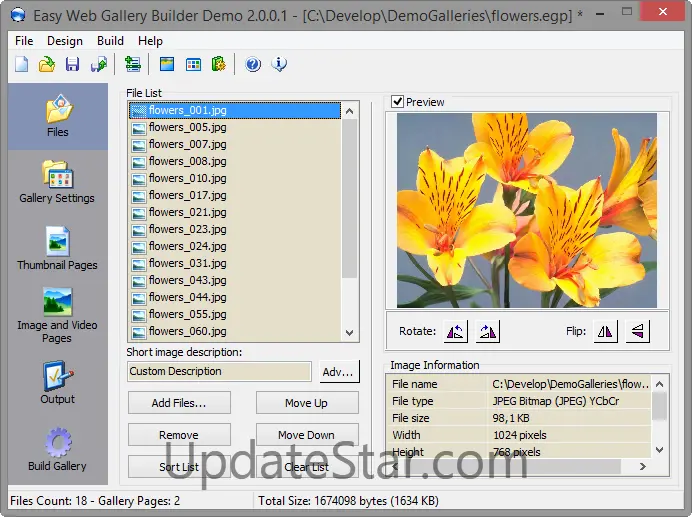
Task: Click the Add Files... button
Action: [x=179, y=403]
